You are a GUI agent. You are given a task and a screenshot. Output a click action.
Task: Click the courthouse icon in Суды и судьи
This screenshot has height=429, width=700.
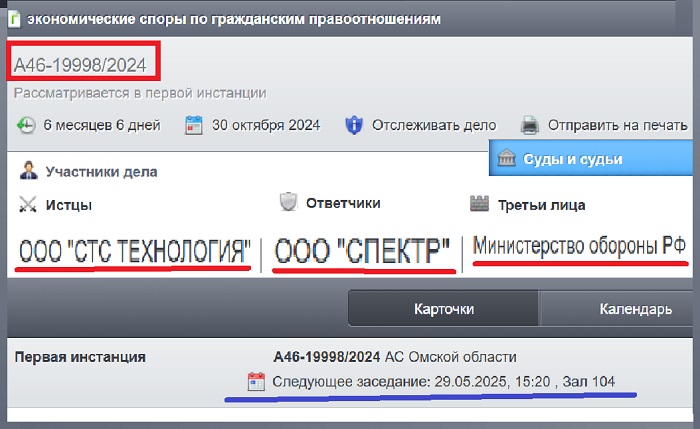click(506, 158)
